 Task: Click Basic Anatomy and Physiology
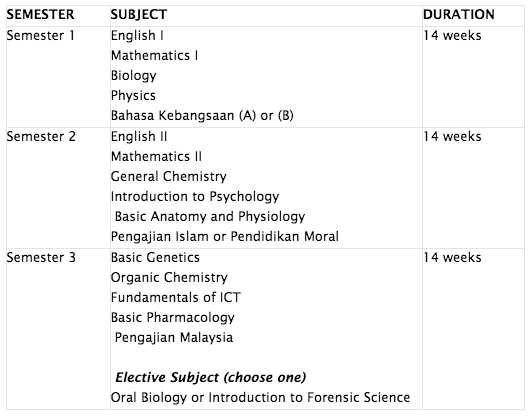coord(210,217)
